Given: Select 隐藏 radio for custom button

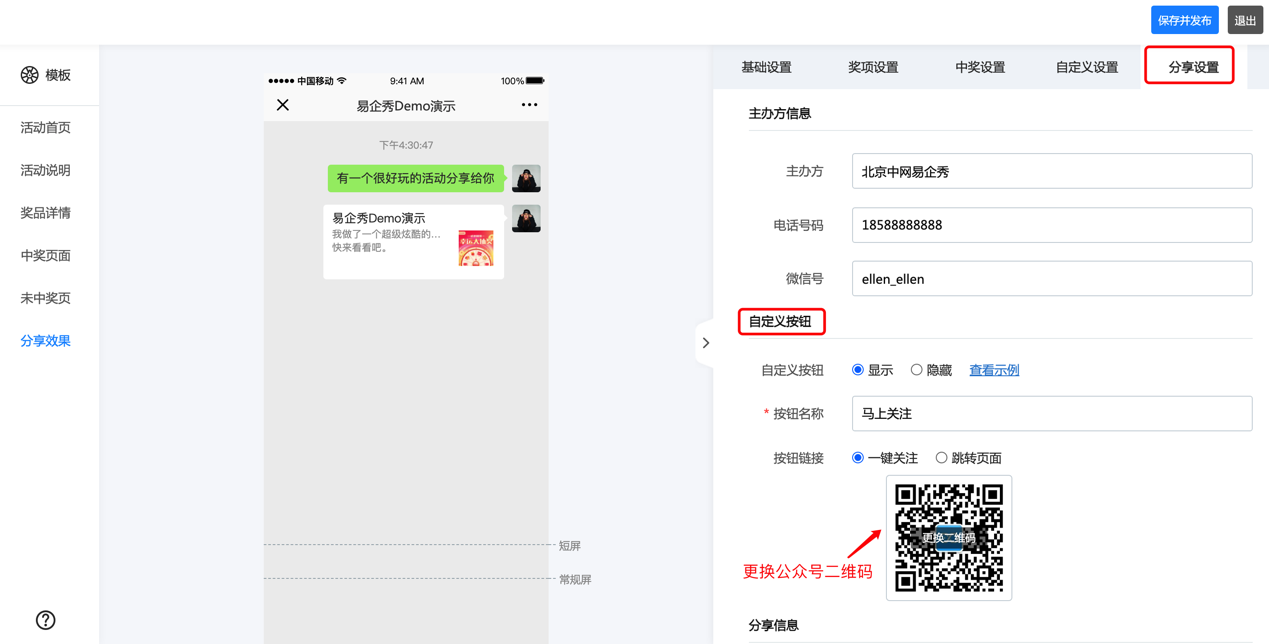Looking at the screenshot, I should 916,370.
